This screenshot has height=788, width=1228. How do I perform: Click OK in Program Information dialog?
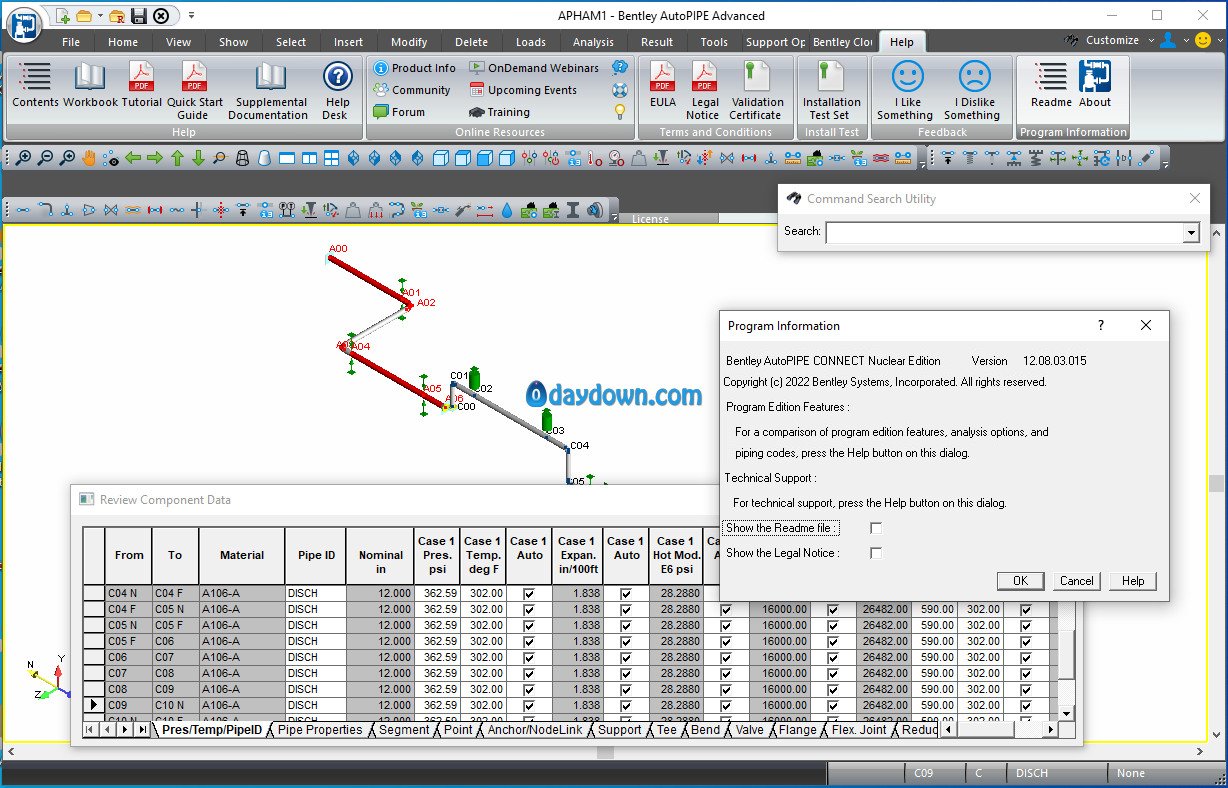click(1020, 581)
